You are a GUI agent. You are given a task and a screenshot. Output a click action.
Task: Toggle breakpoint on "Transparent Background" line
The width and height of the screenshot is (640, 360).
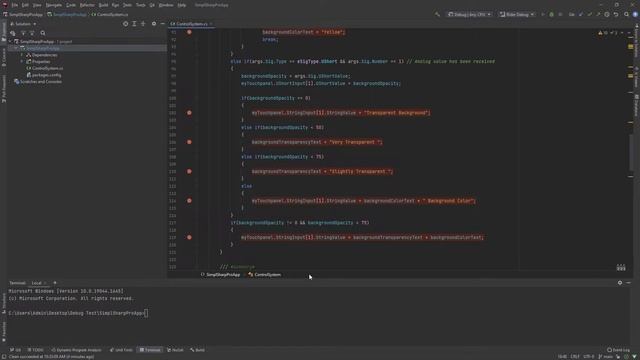pos(189,113)
